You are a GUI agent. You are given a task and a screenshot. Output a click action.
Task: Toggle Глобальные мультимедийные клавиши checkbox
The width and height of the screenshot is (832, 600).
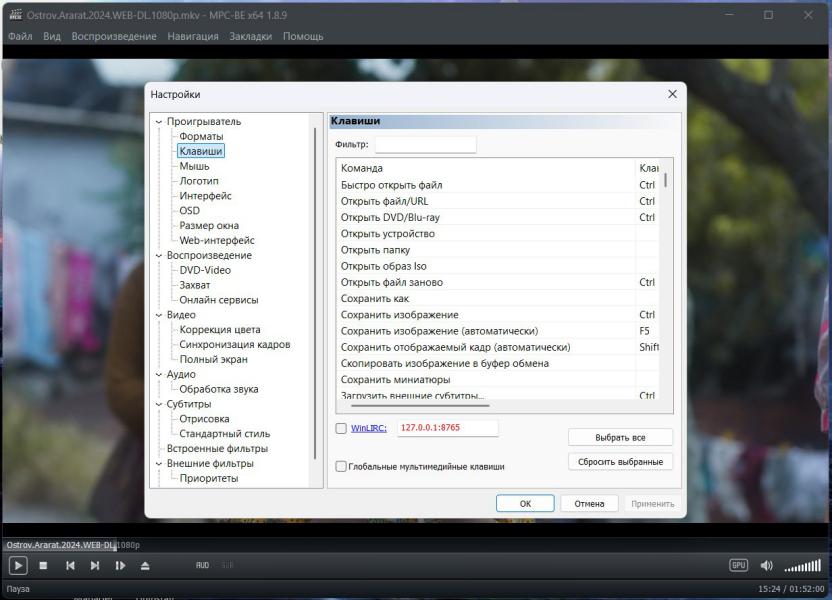tap(341, 466)
